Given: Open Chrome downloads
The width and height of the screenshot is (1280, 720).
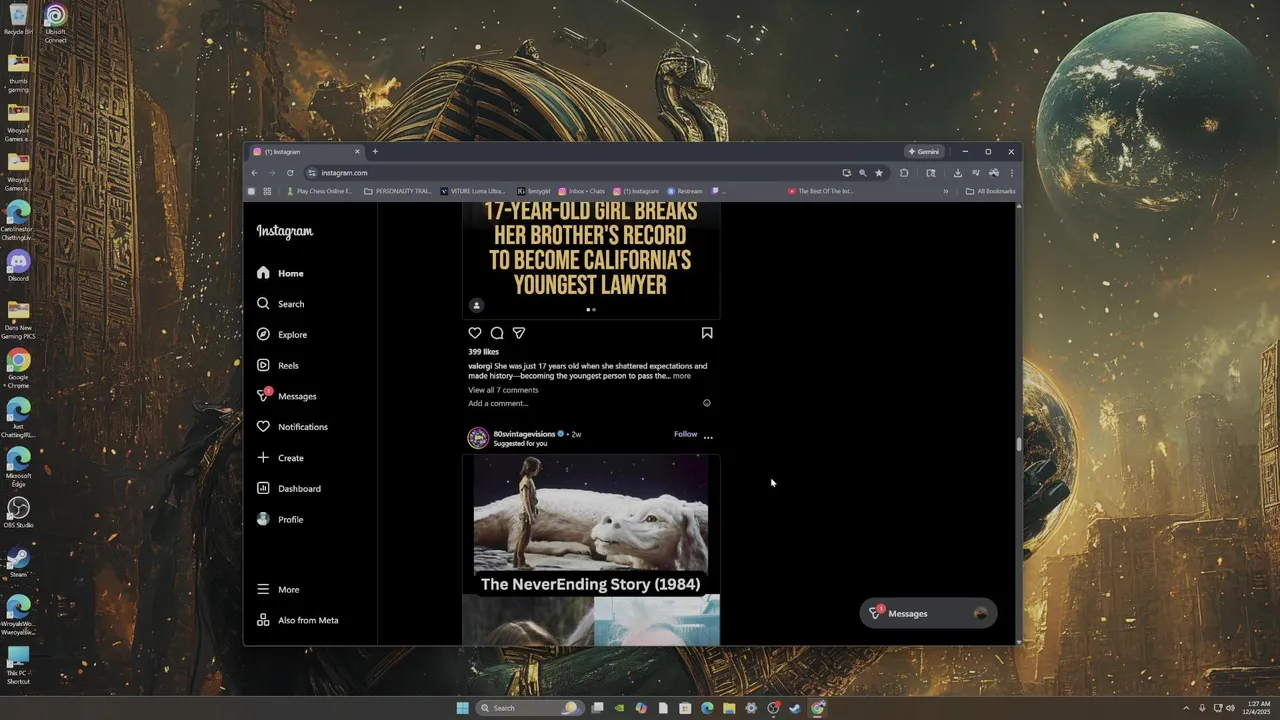Looking at the screenshot, I should point(957,173).
